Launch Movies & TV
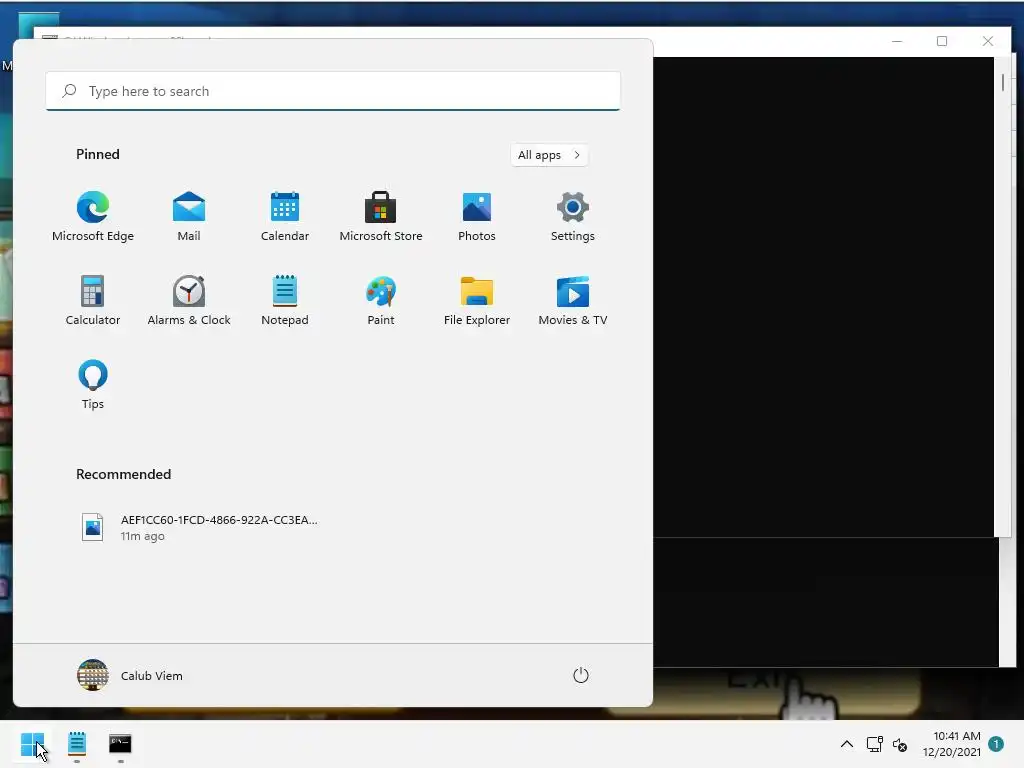This screenshot has height=768, width=1024. click(573, 300)
